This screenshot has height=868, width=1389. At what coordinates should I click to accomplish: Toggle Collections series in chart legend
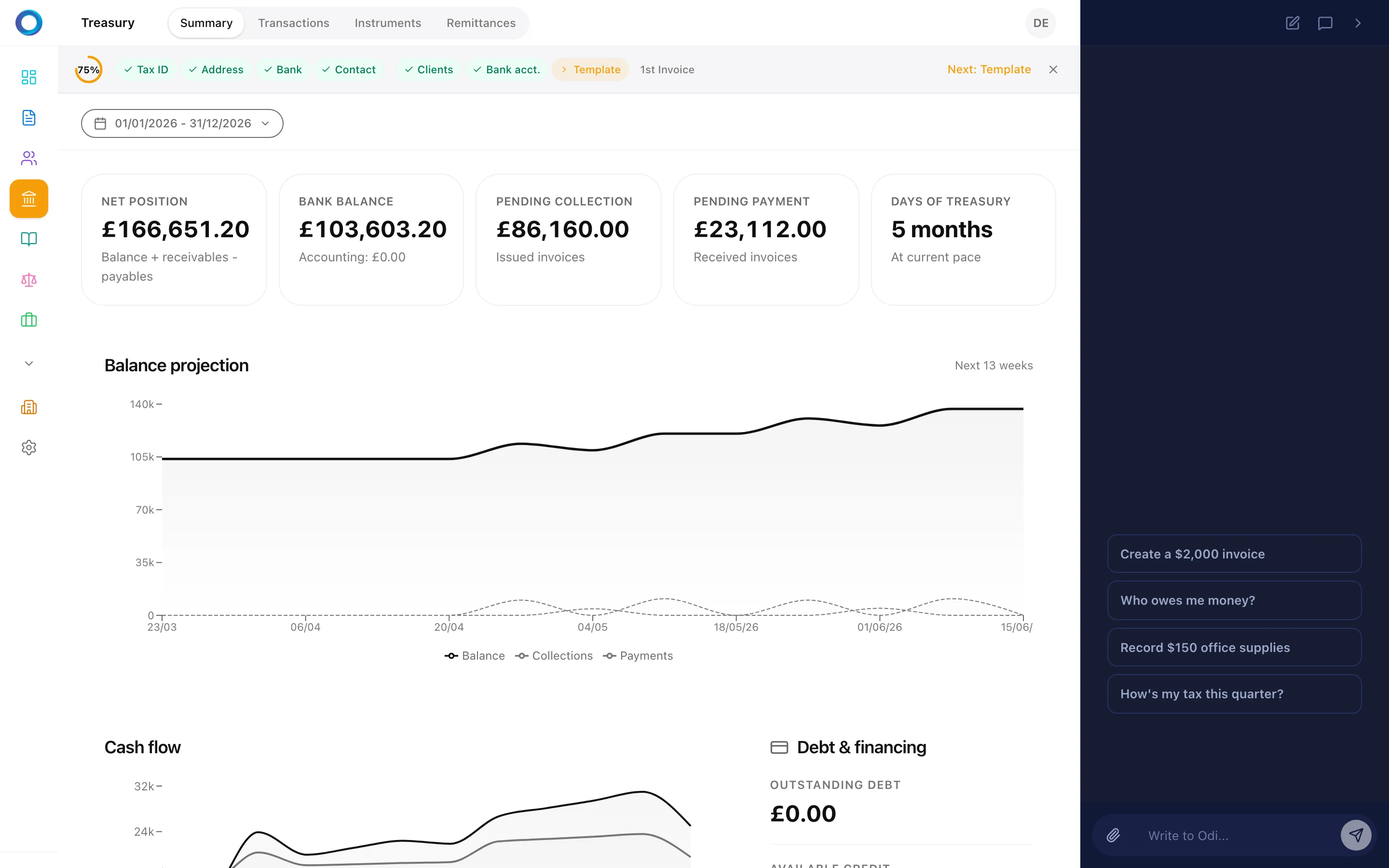(x=554, y=656)
